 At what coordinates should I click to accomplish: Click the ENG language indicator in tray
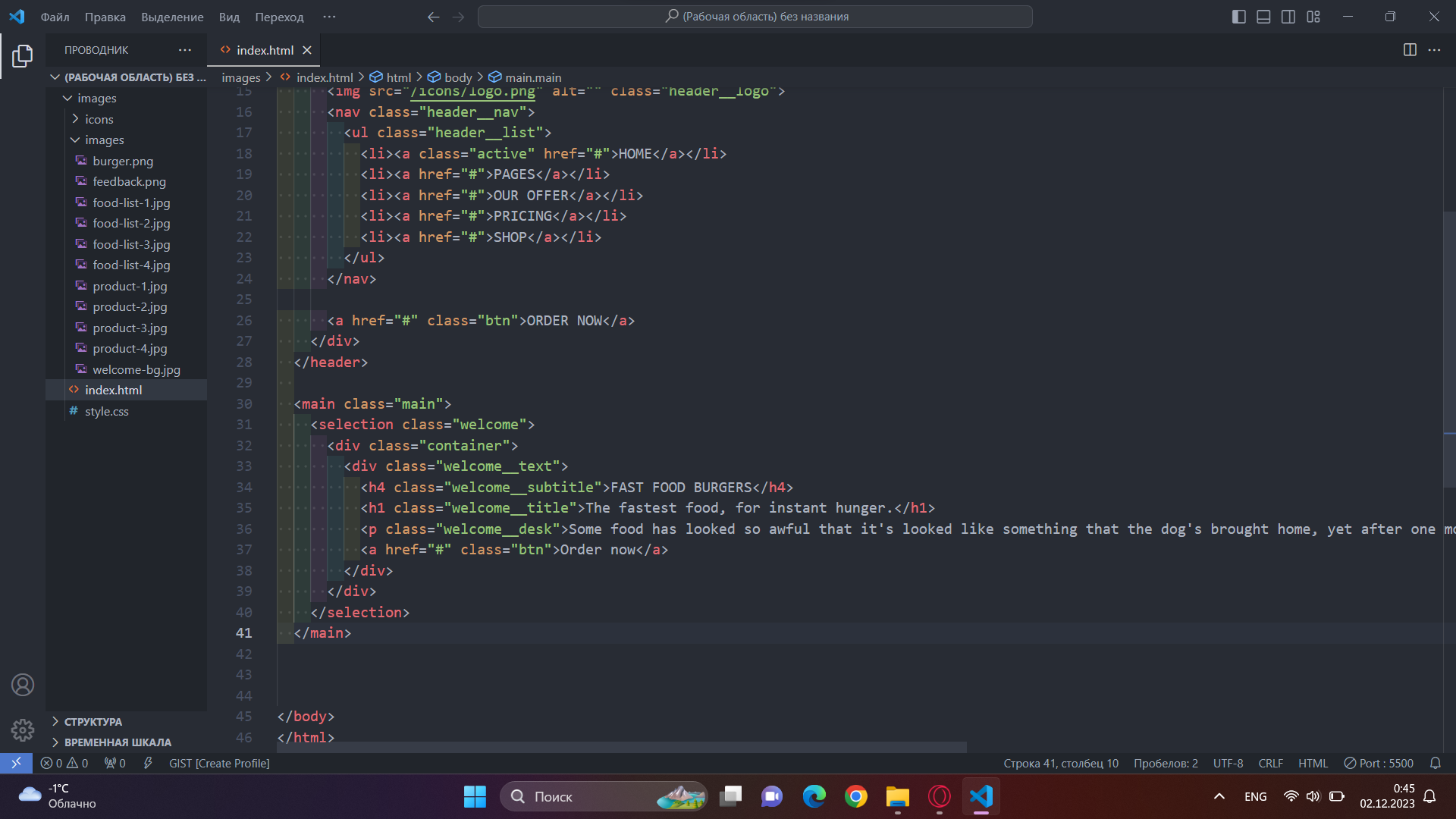pyautogui.click(x=1255, y=796)
